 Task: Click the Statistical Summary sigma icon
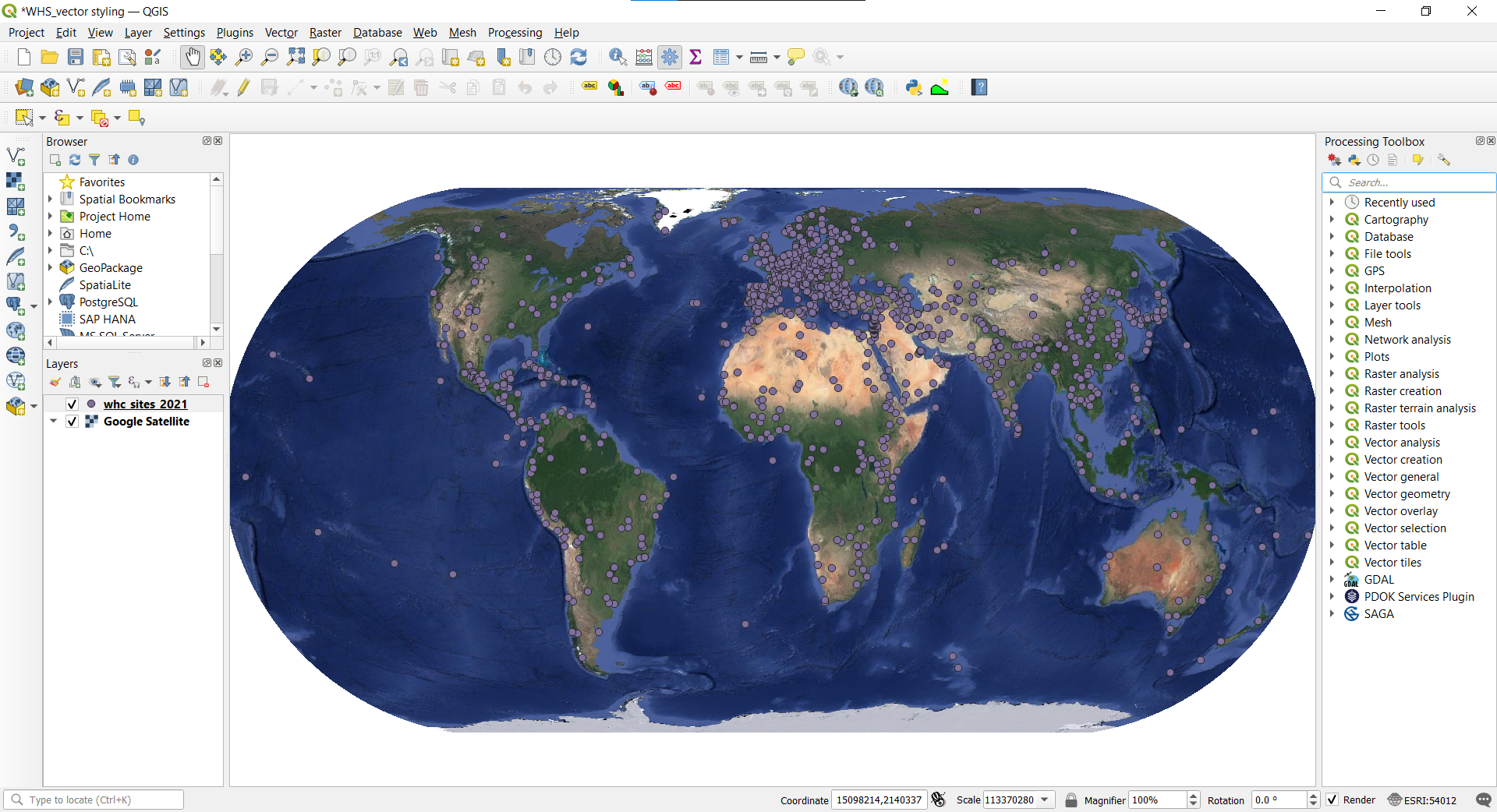[695, 57]
